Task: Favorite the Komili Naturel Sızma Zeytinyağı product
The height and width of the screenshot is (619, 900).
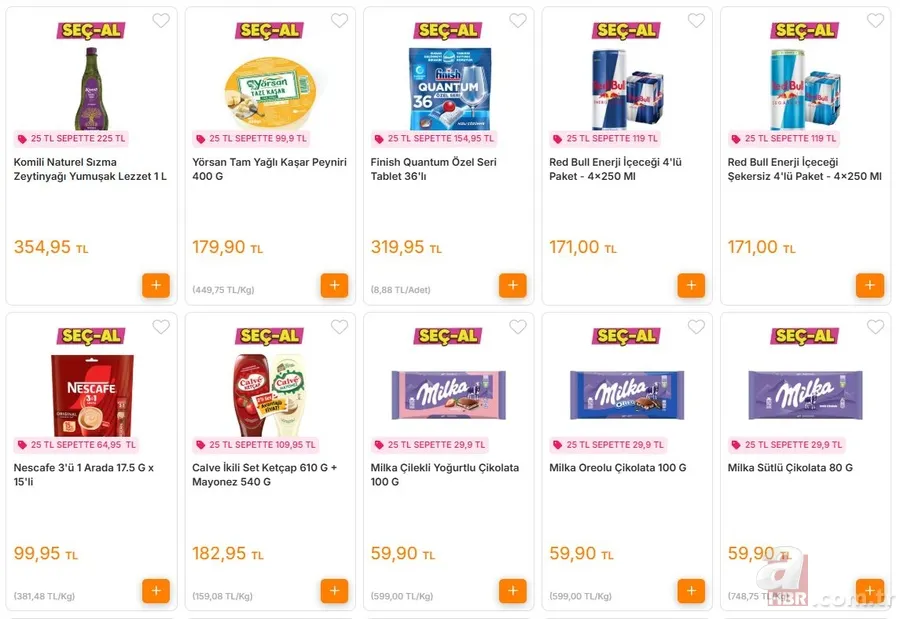Action: coord(161,20)
